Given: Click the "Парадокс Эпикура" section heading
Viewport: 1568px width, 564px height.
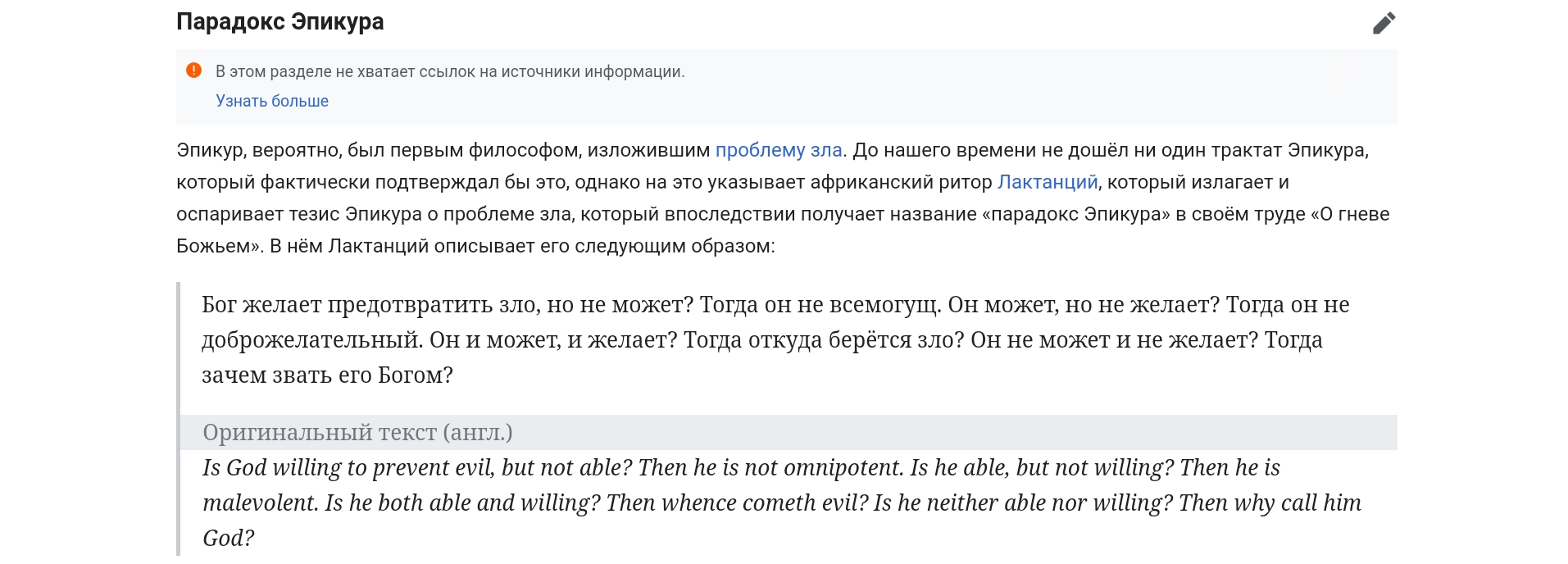Looking at the screenshot, I should 280,22.
